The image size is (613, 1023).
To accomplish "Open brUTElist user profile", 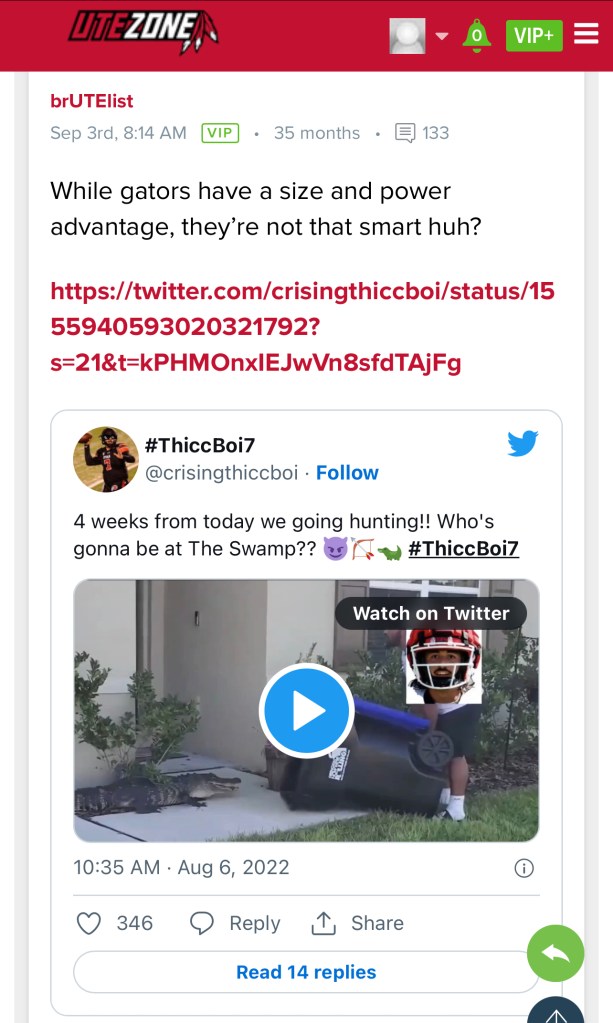I will pos(92,101).
